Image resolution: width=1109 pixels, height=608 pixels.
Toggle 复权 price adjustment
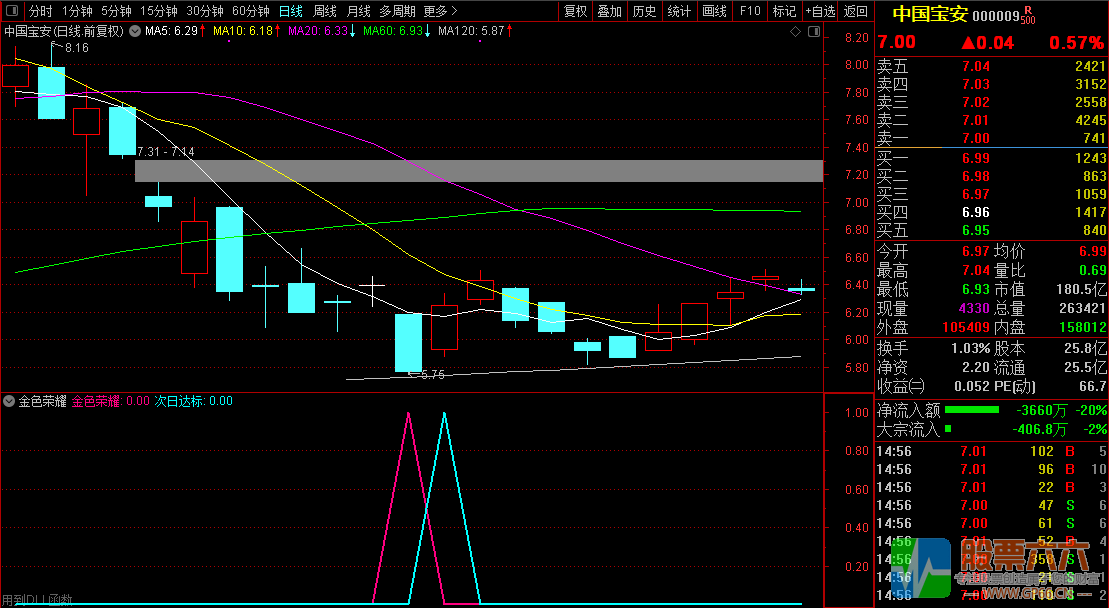576,11
